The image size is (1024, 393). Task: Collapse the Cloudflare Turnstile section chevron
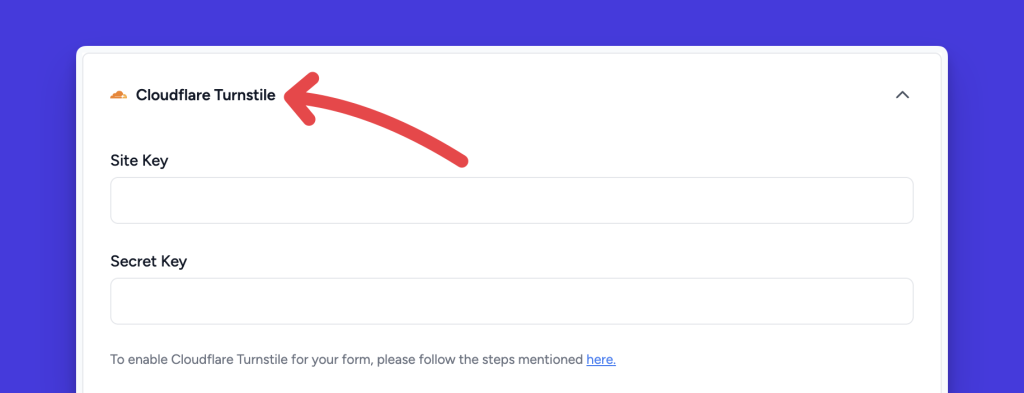point(902,95)
